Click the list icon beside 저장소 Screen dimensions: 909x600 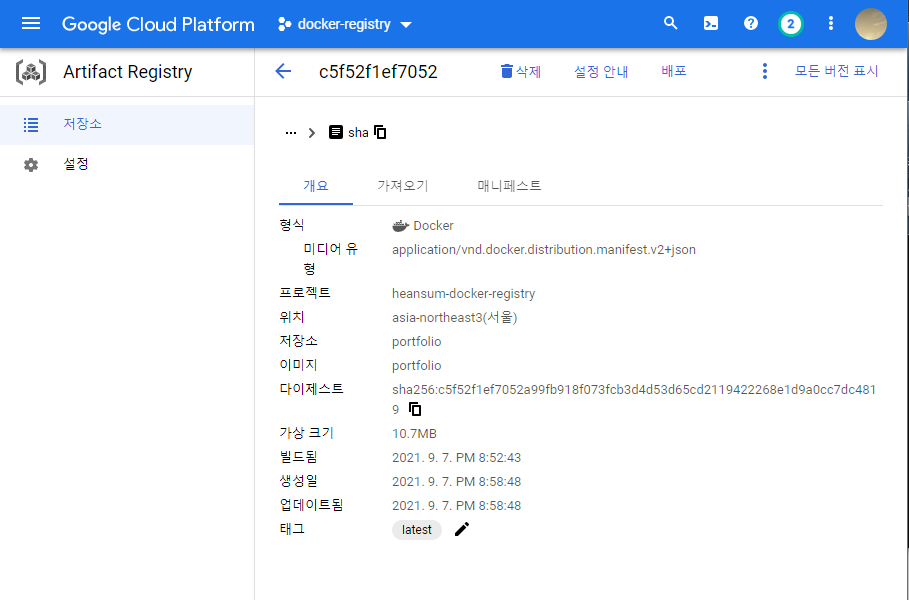point(31,125)
